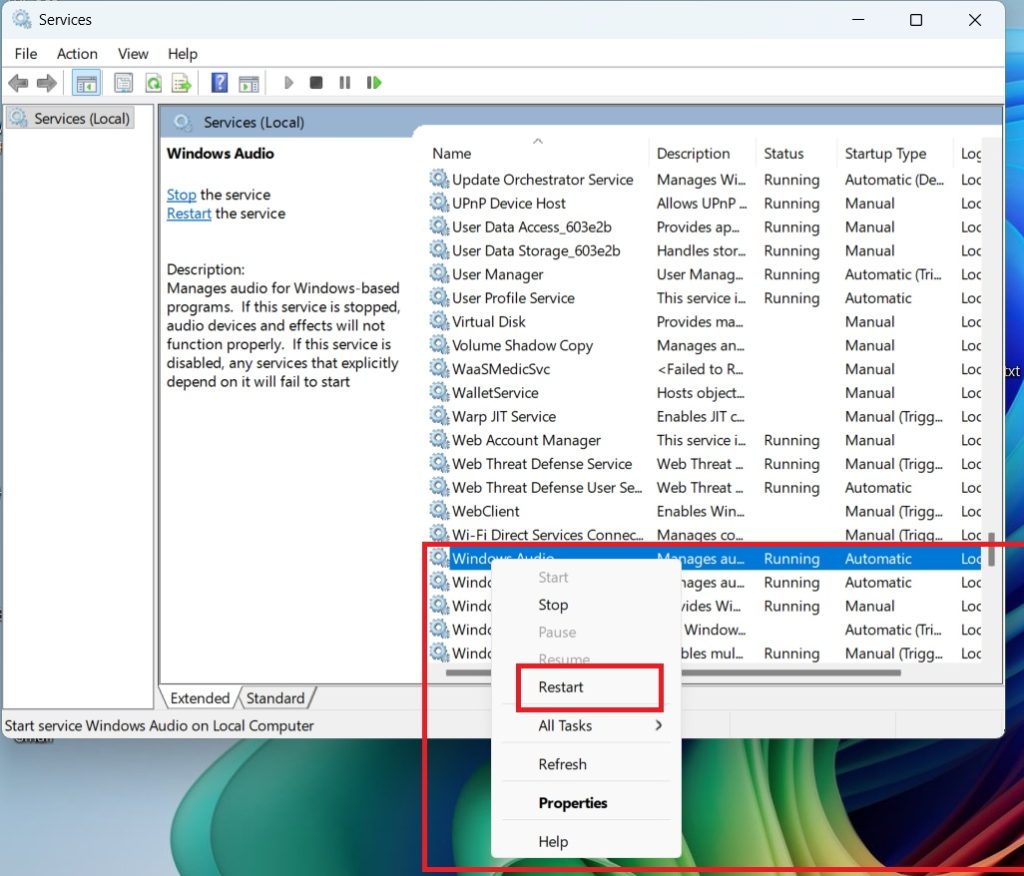Click the Restart the service link
Viewport: 1024px width, 876px height.
[x=189, y=214]
